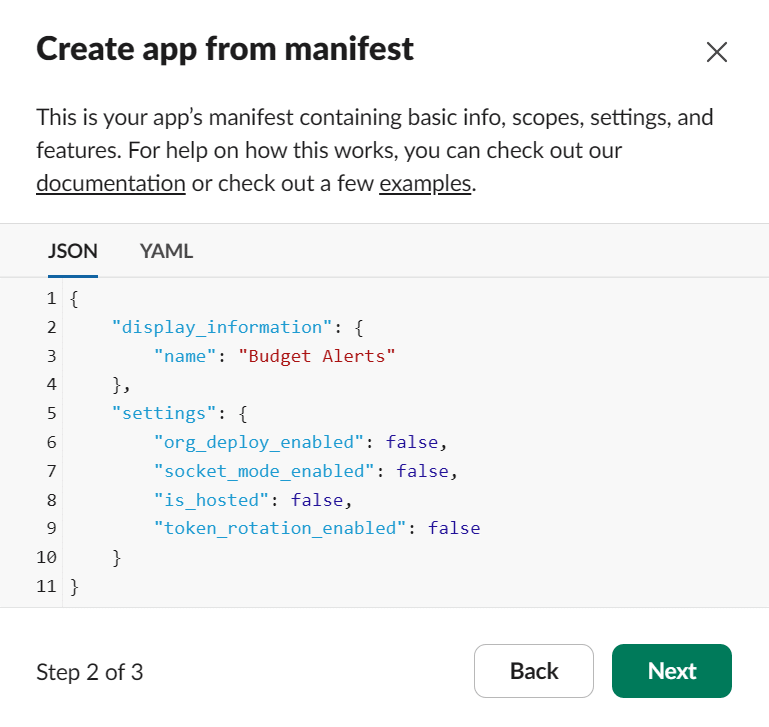Click the false value after is_hosted
Screen dimensions: 769x727
pyautogui.click(x=317, y=500)
